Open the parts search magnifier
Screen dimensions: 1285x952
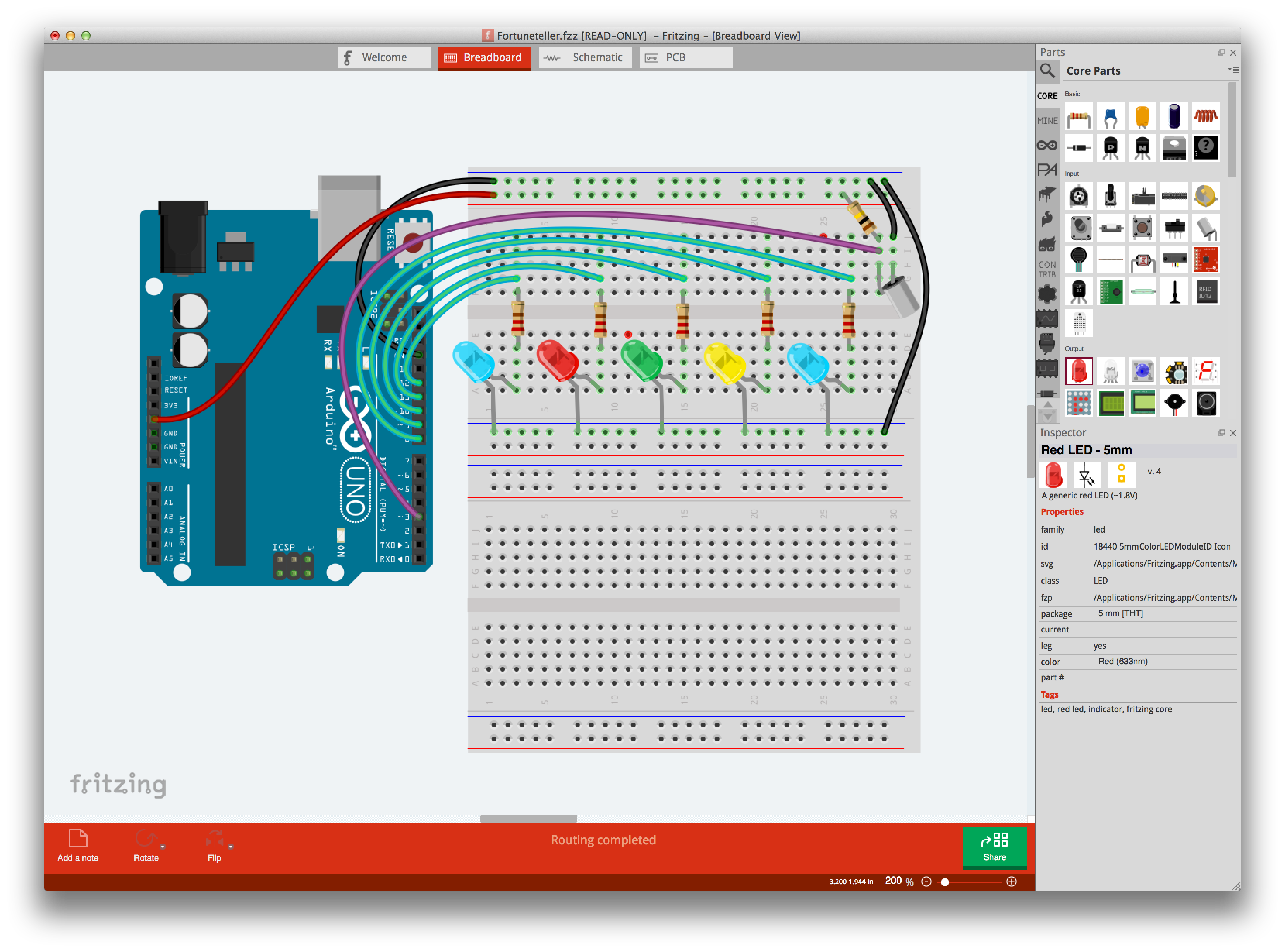(x=1048, y=71)
